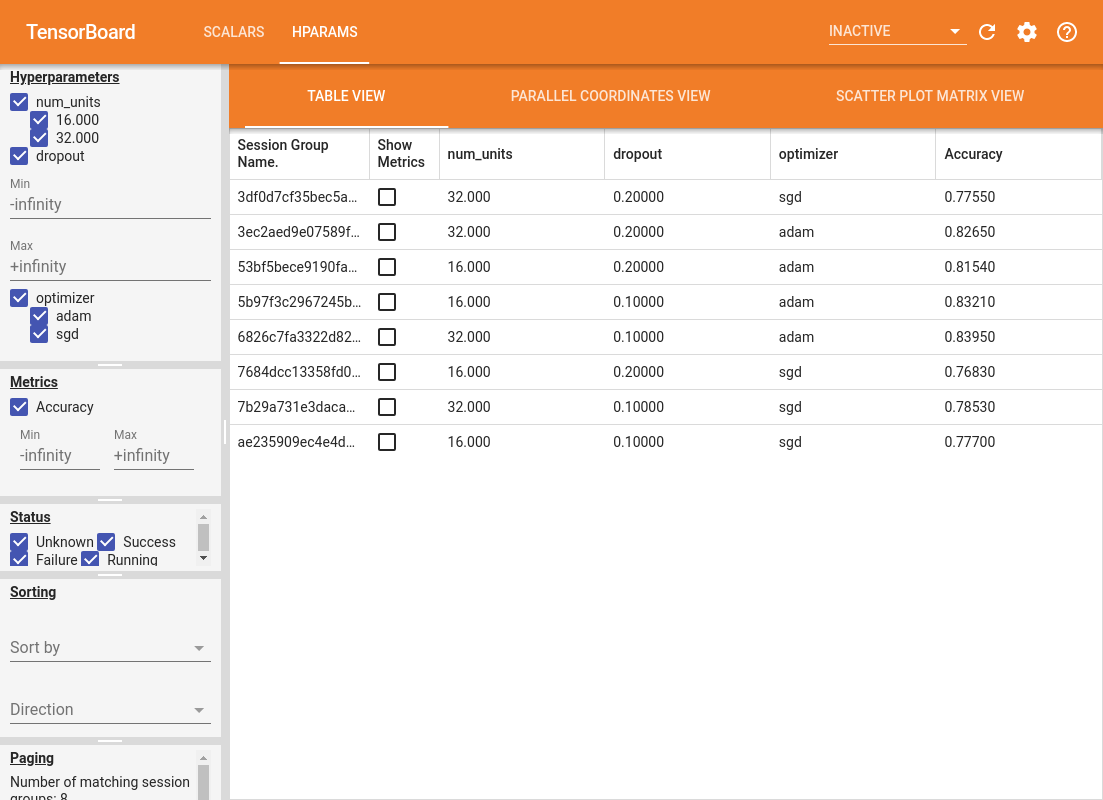Click the dropout Min input field
Viewport: 1103px width, 800px height.
(110, 204)
